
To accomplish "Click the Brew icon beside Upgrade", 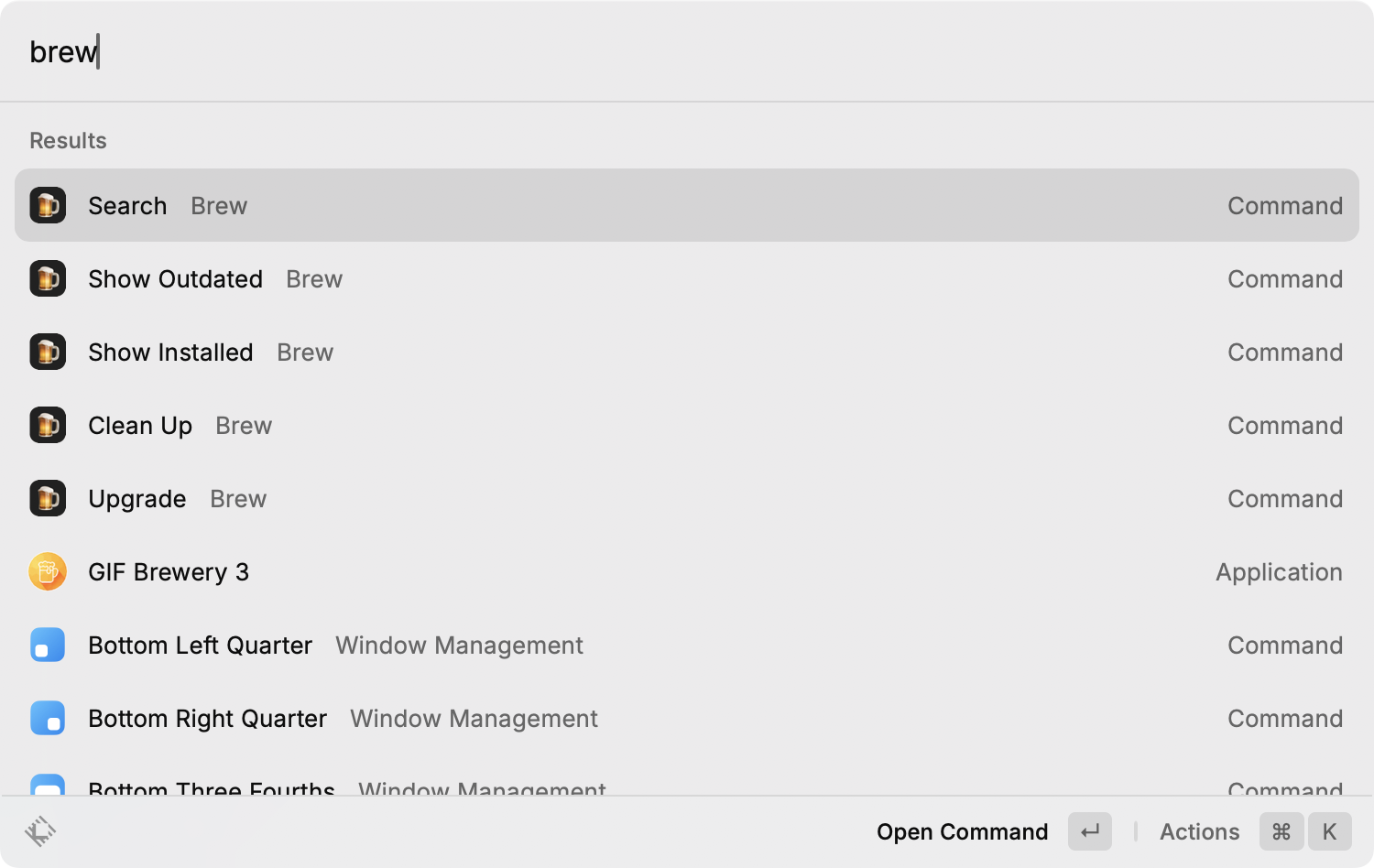I will pos(48,498).
